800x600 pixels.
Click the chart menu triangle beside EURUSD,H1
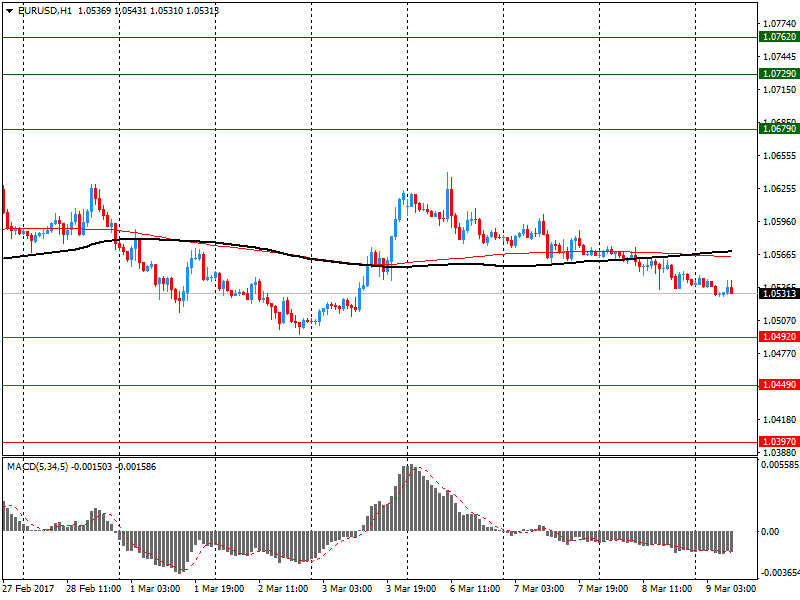tap(10, 10)
